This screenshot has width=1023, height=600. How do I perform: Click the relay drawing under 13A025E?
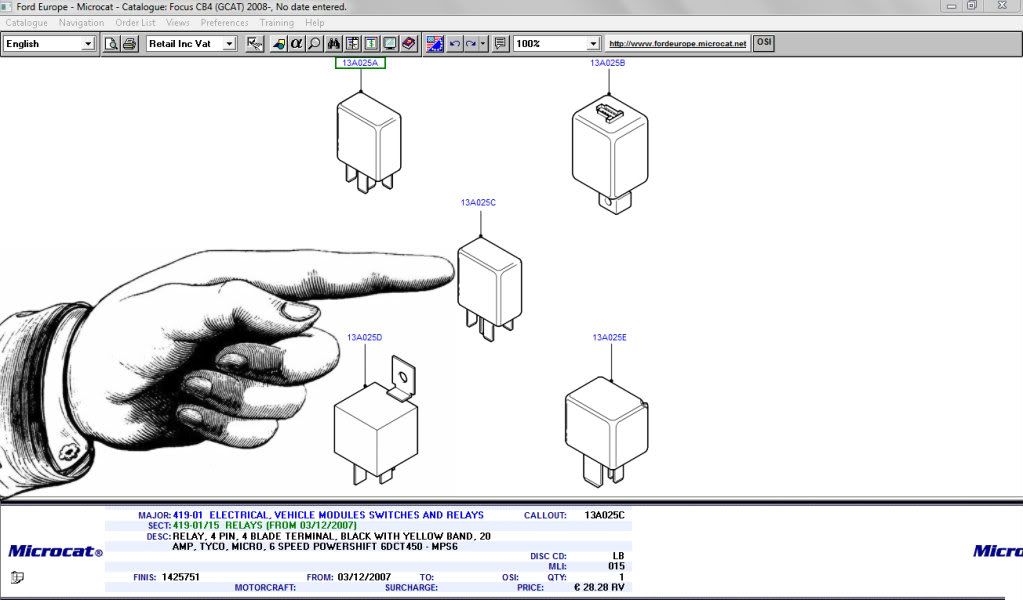(x=607, y=432)
